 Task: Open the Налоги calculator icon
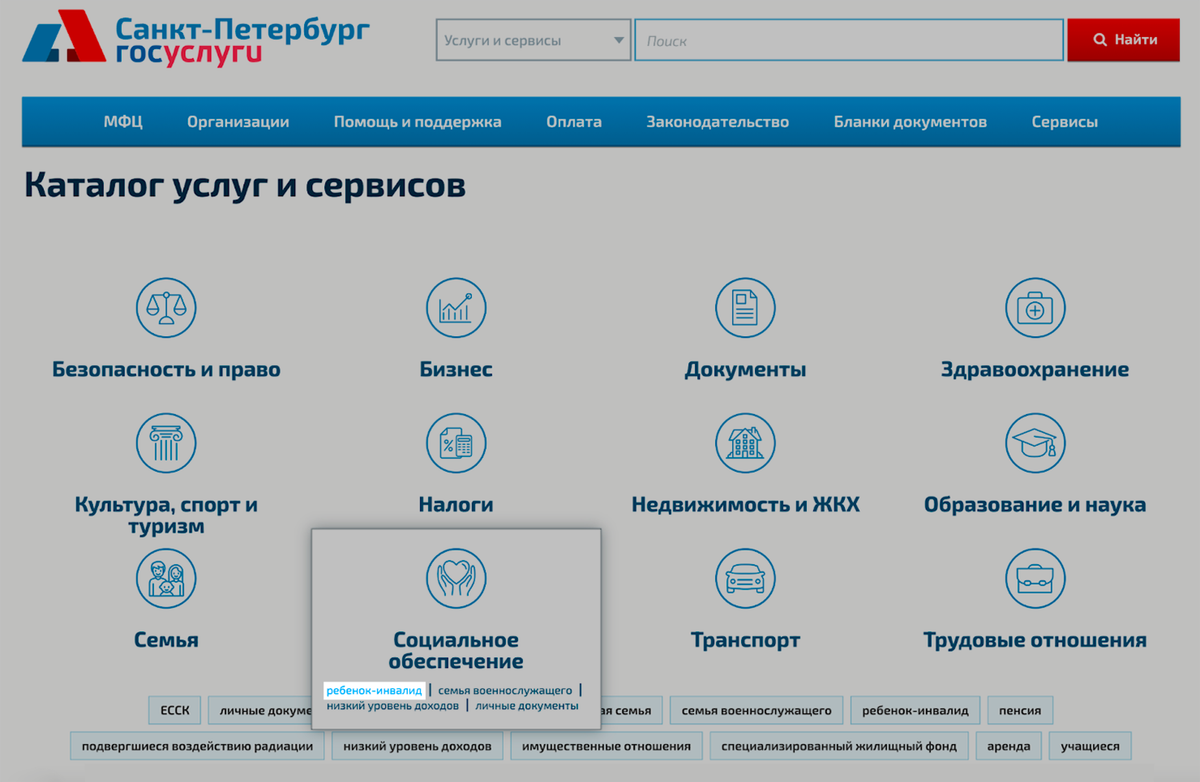[x=456, y=443]
